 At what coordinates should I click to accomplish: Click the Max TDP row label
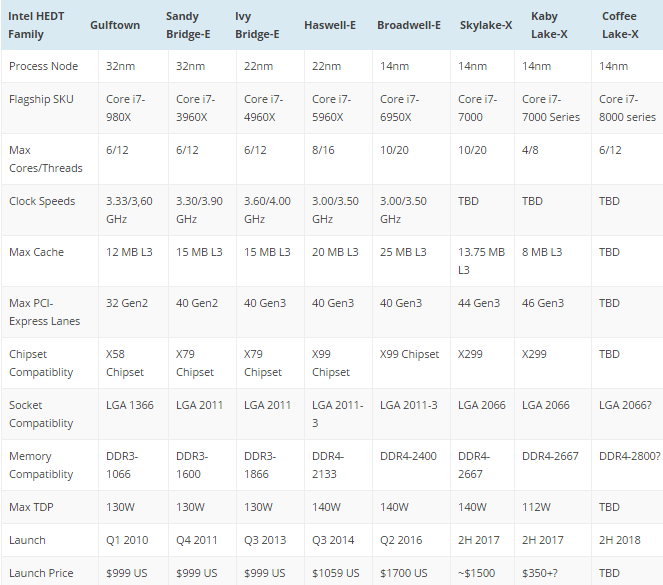(31, 507)
